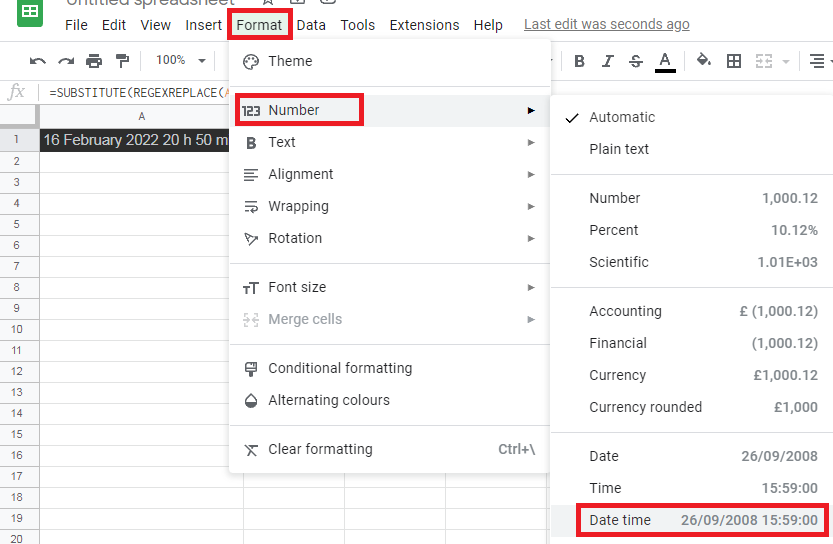Image resolution: width=833 pixels, height=544 pixels.
Task: Open the Extensions menu
Action: pos(424,25)
